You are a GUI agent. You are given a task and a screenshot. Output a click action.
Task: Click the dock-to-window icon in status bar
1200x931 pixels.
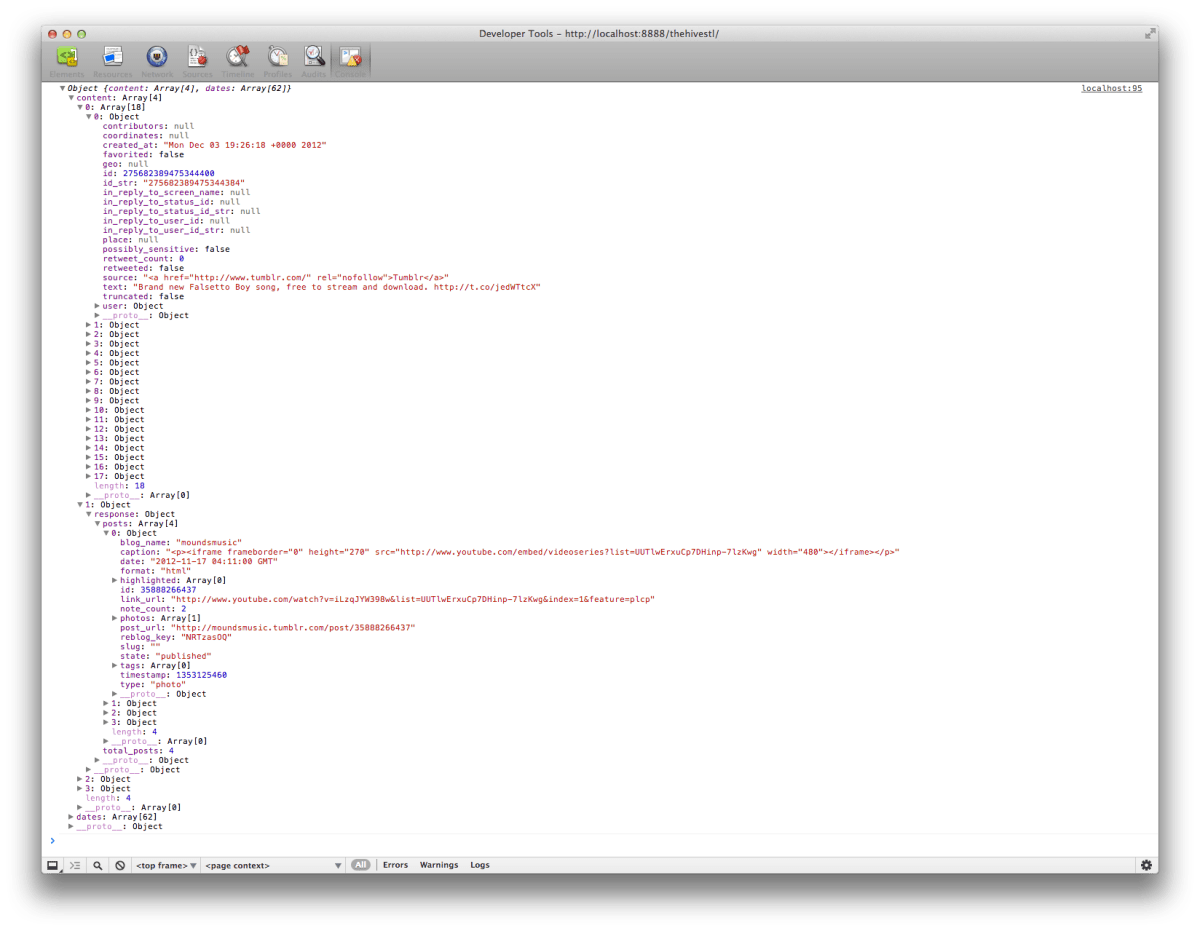tap(53, 865)
